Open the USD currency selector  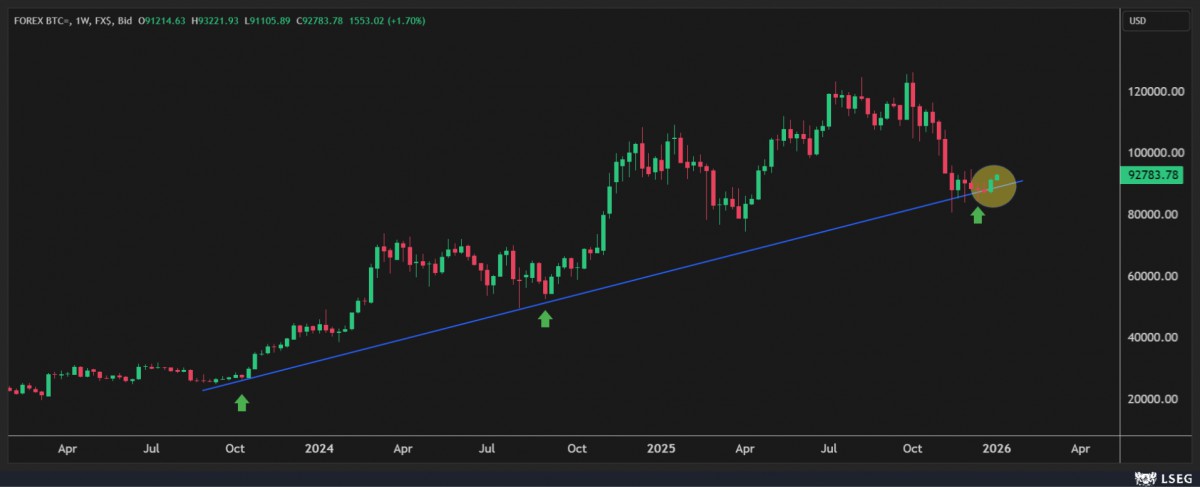pyautogui.click(x=1137, y=21)
